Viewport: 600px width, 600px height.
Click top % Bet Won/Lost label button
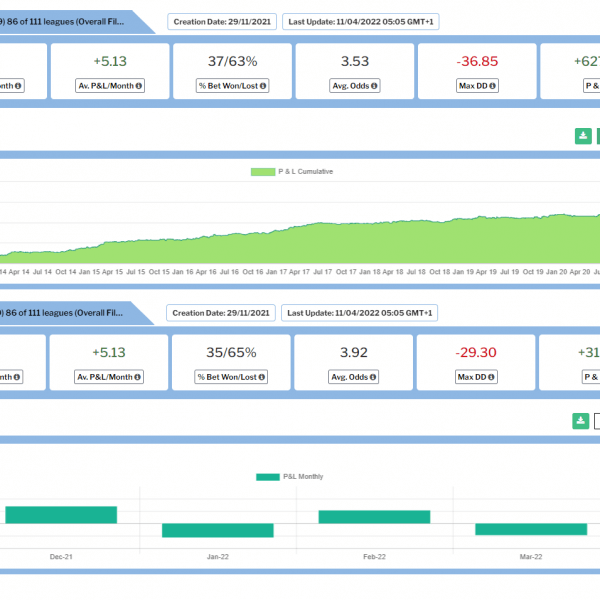coord(232,86)
